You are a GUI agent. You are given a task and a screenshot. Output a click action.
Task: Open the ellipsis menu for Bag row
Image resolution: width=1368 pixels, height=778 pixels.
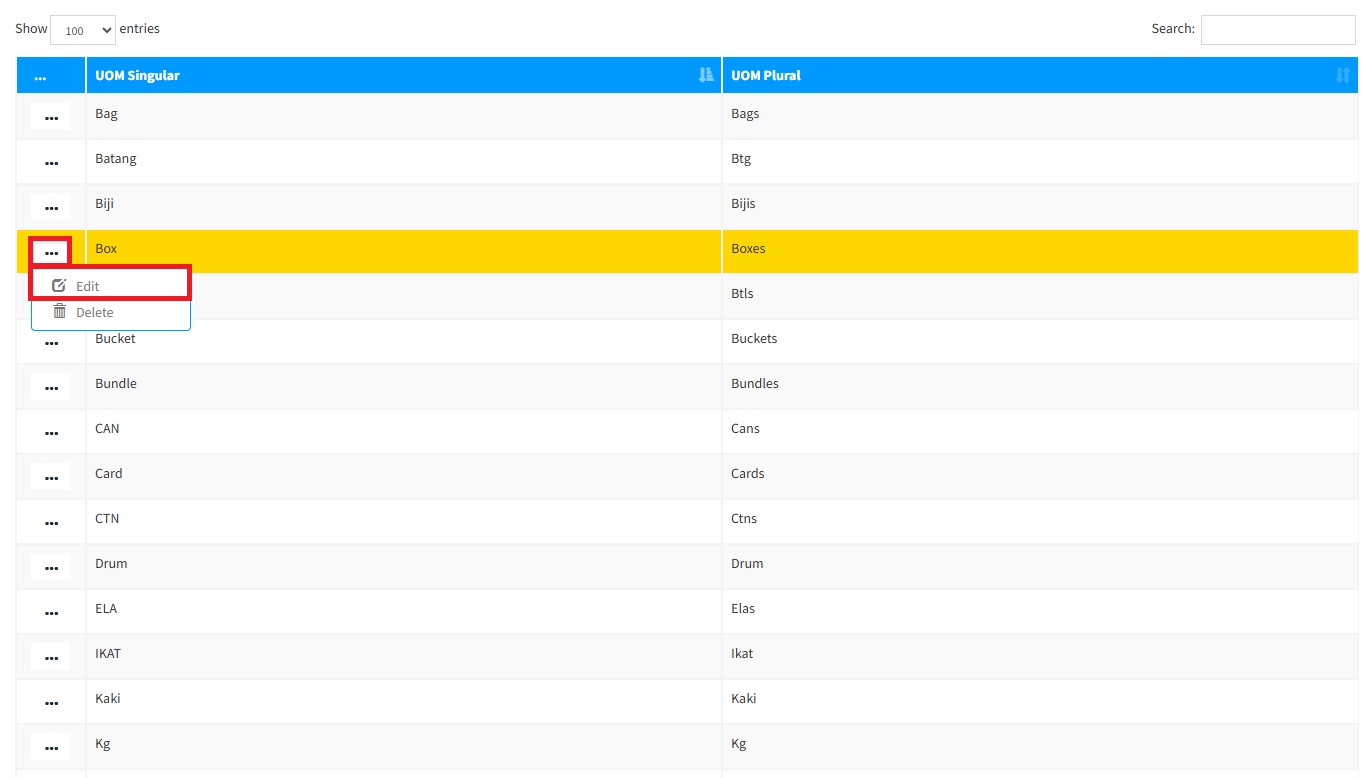pos(51,117)
